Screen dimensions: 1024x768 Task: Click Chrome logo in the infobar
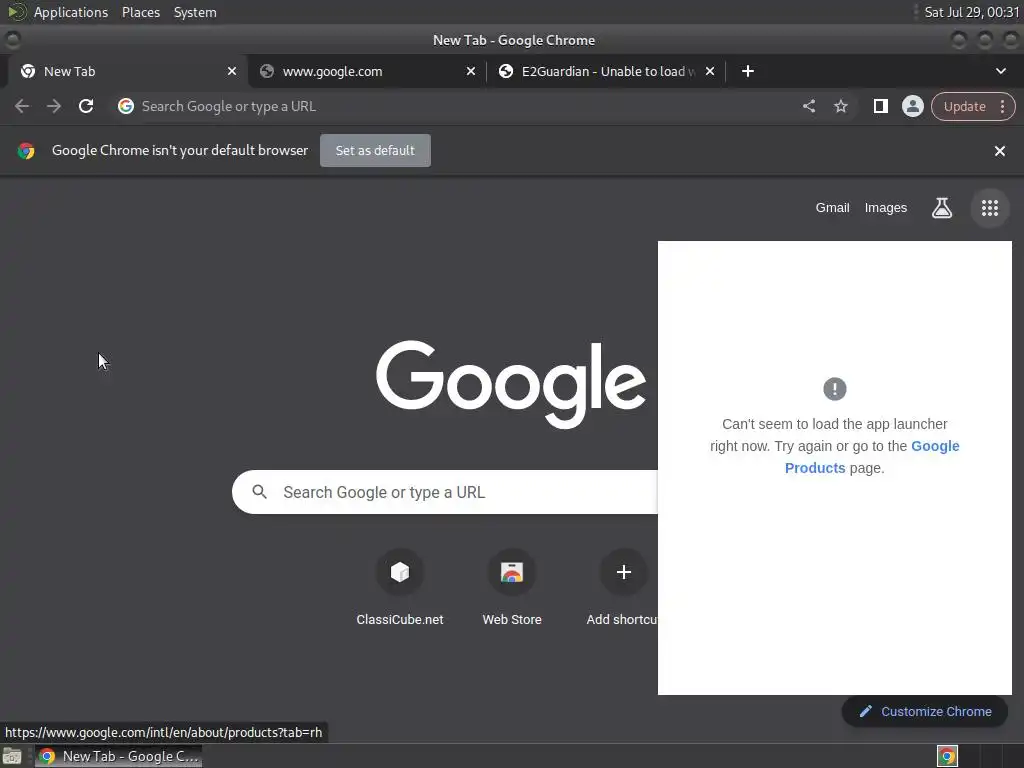[x=26, y=151]
